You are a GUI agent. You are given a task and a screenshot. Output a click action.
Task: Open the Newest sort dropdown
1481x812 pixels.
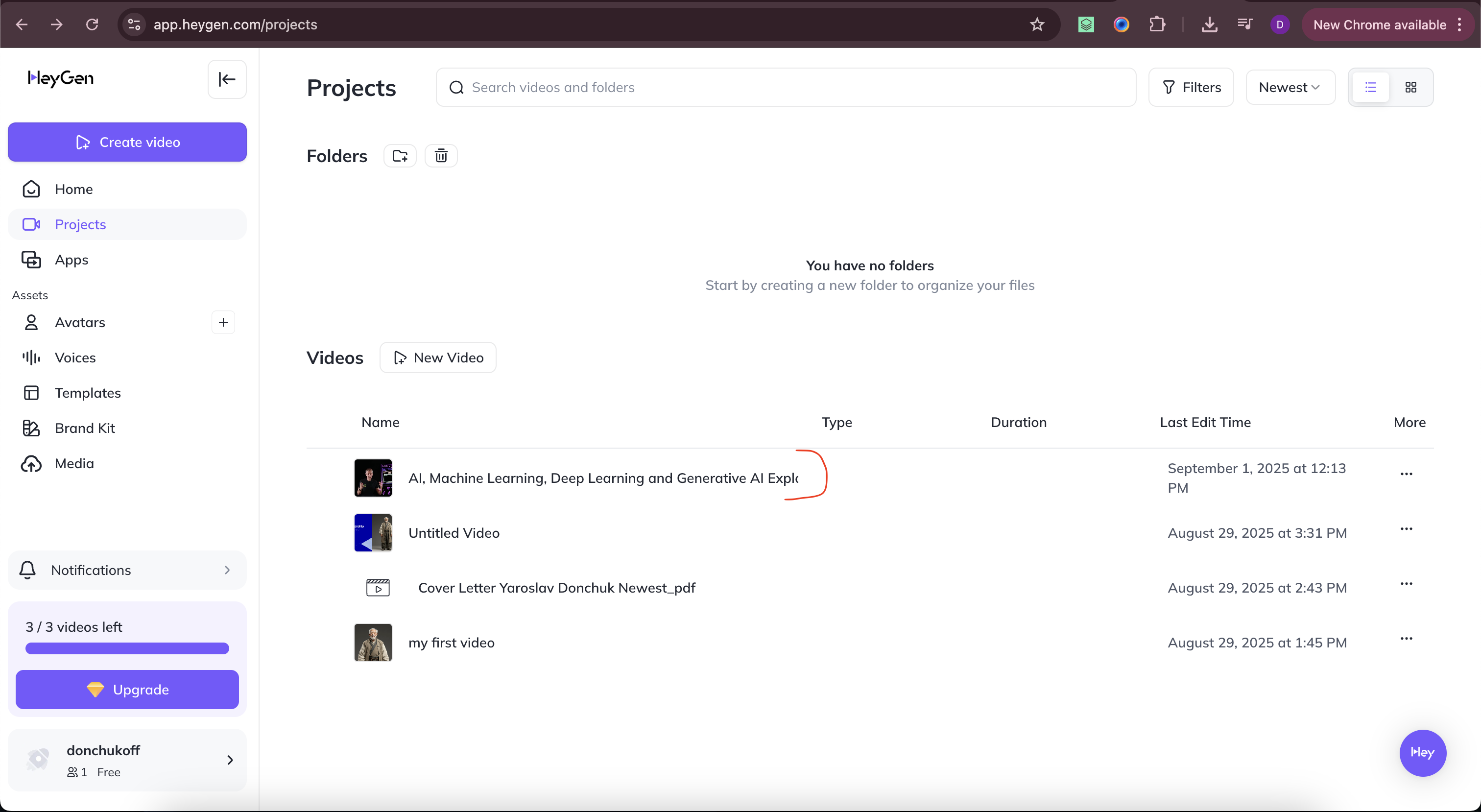[x=1290, y=87]
